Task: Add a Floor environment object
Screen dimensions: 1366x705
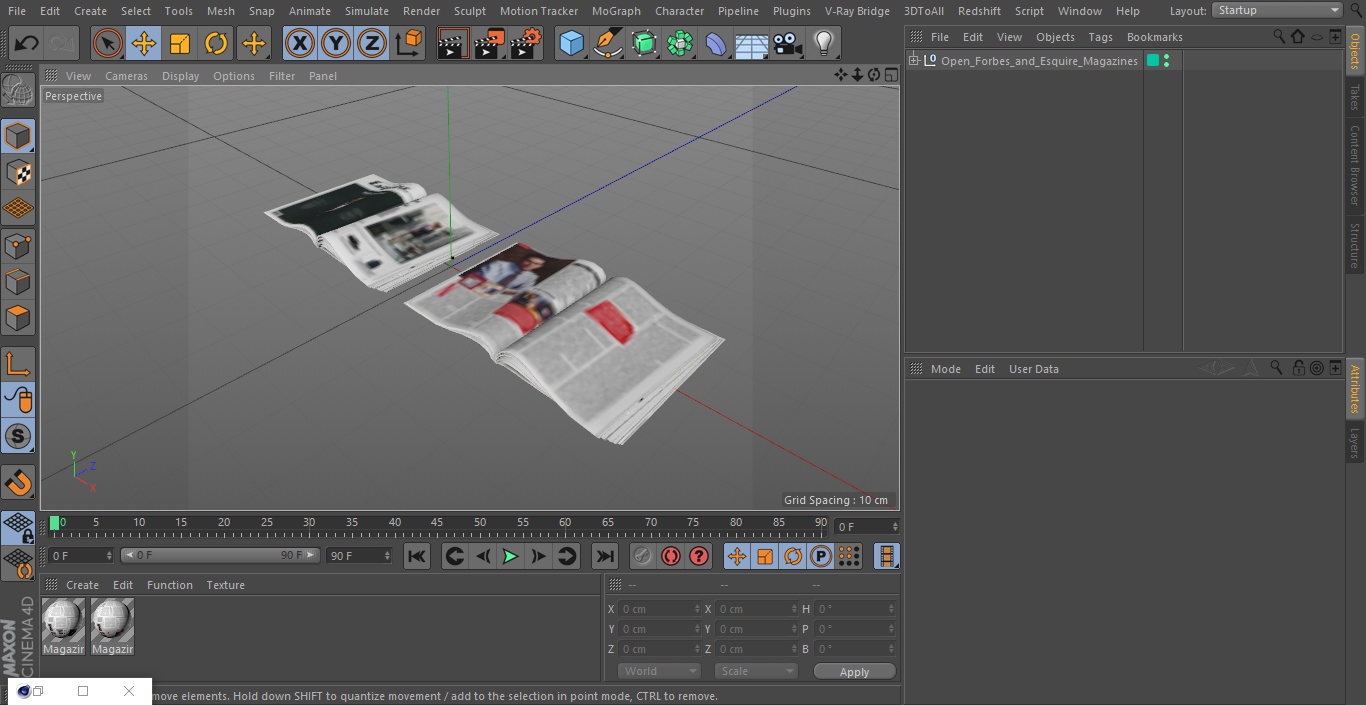Action: pos(752,43)
